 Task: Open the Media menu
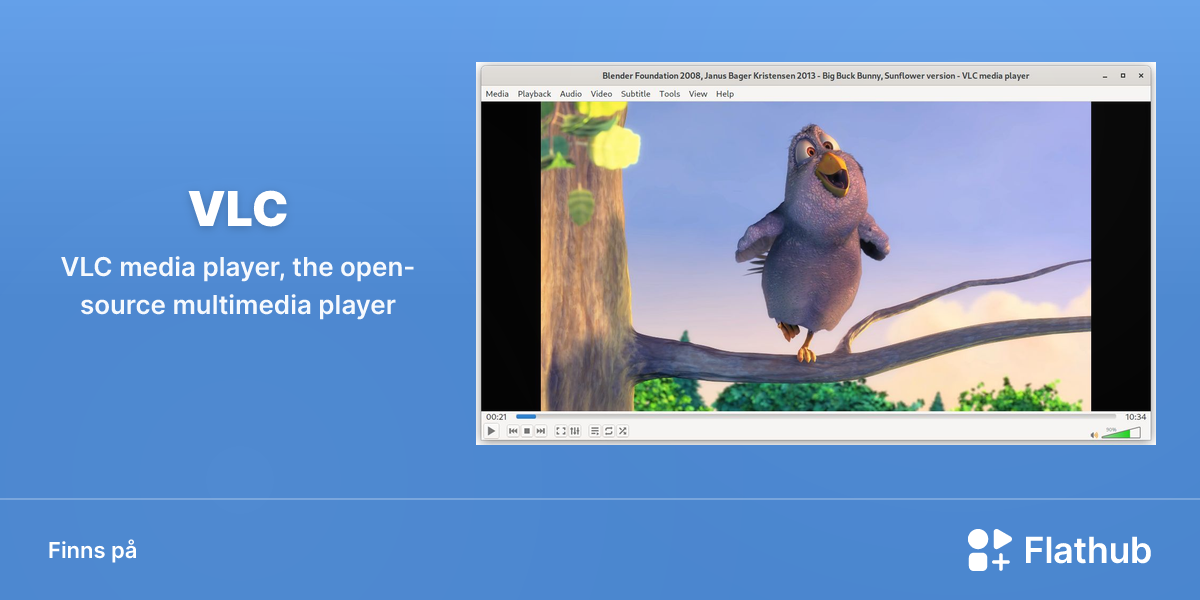tap(497, 94)
